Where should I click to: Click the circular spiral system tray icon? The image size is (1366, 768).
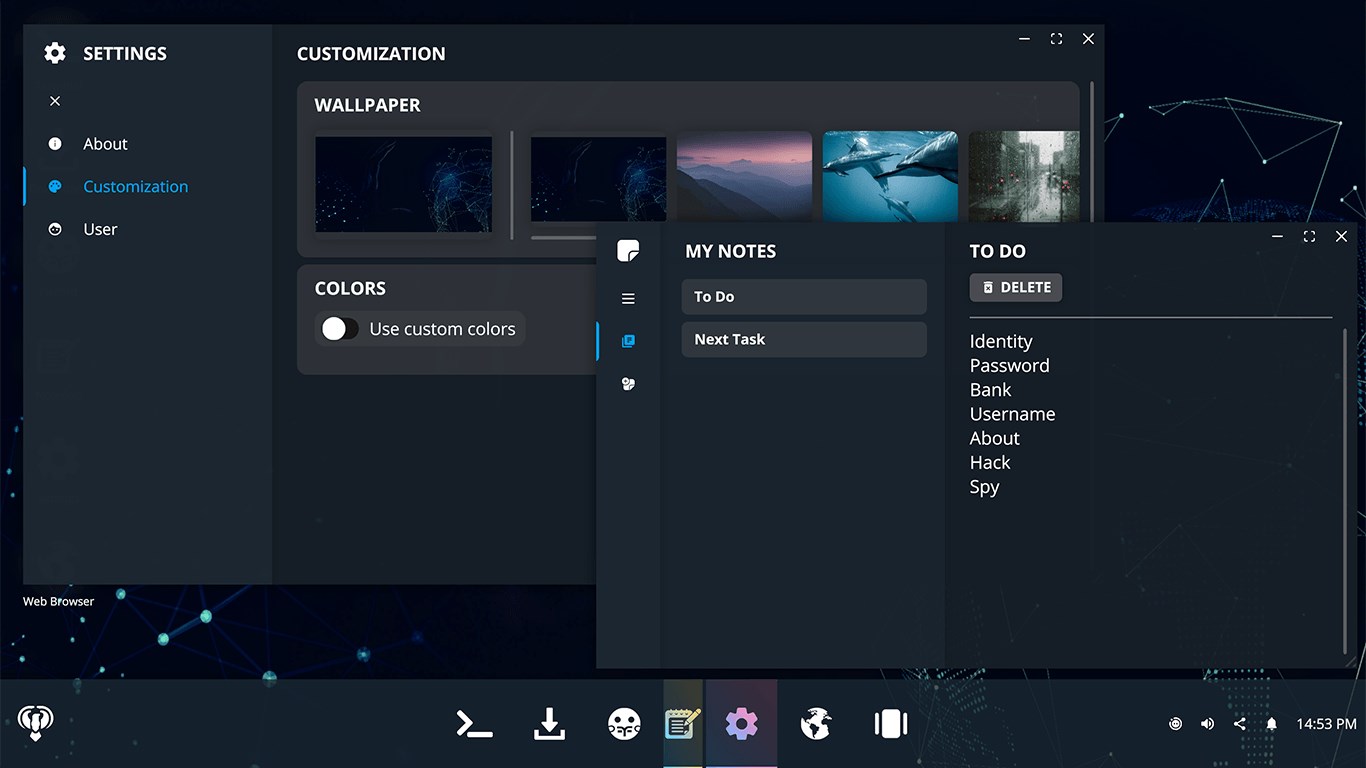click(1175, 724)
